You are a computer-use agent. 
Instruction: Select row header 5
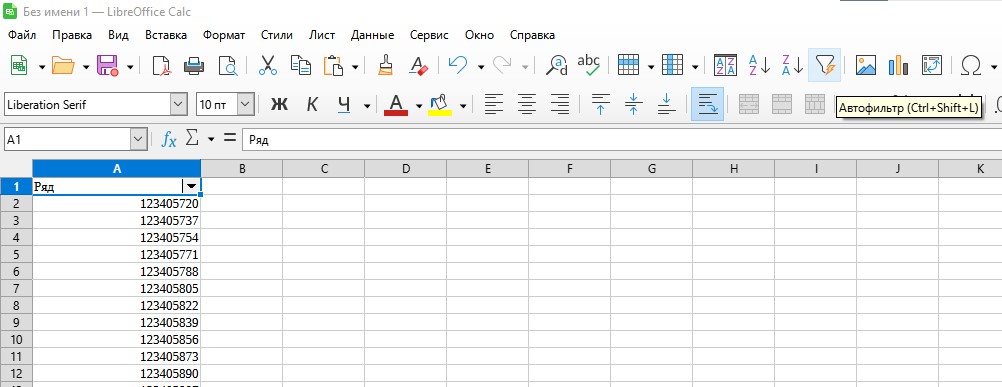pos(16,254)
